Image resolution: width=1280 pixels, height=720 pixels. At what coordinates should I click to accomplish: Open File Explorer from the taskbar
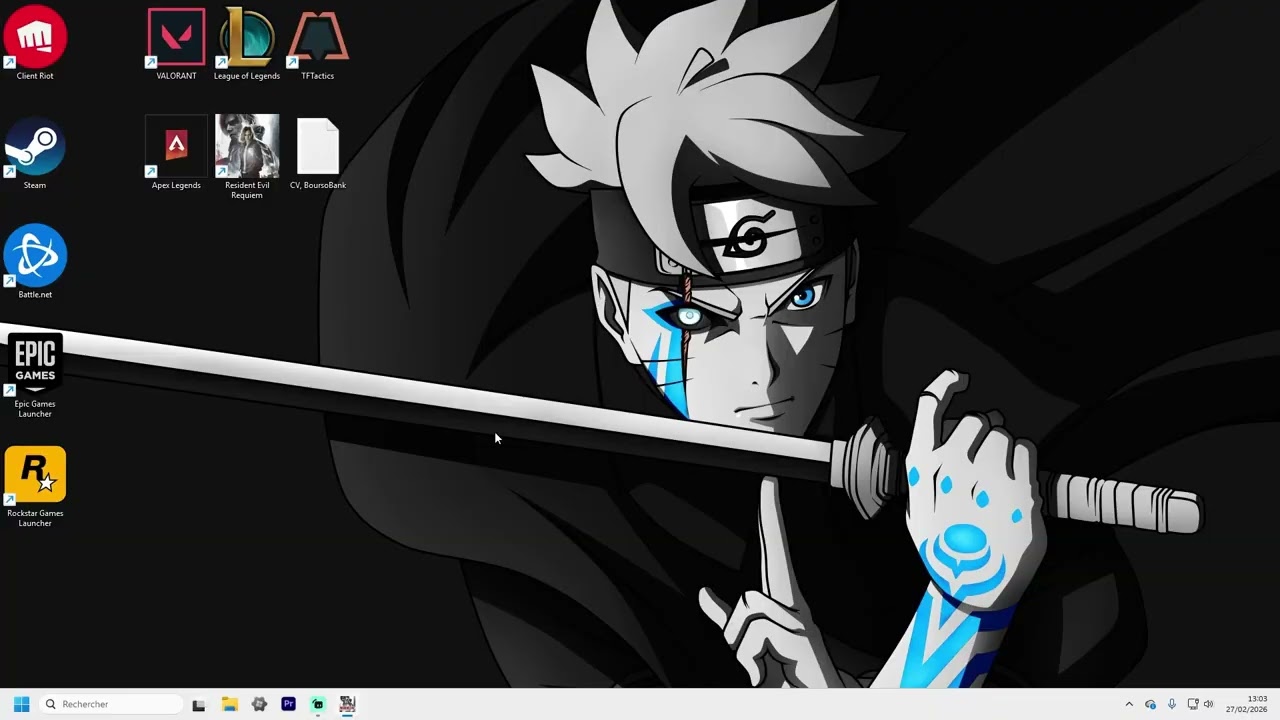[x=229, y=704]
